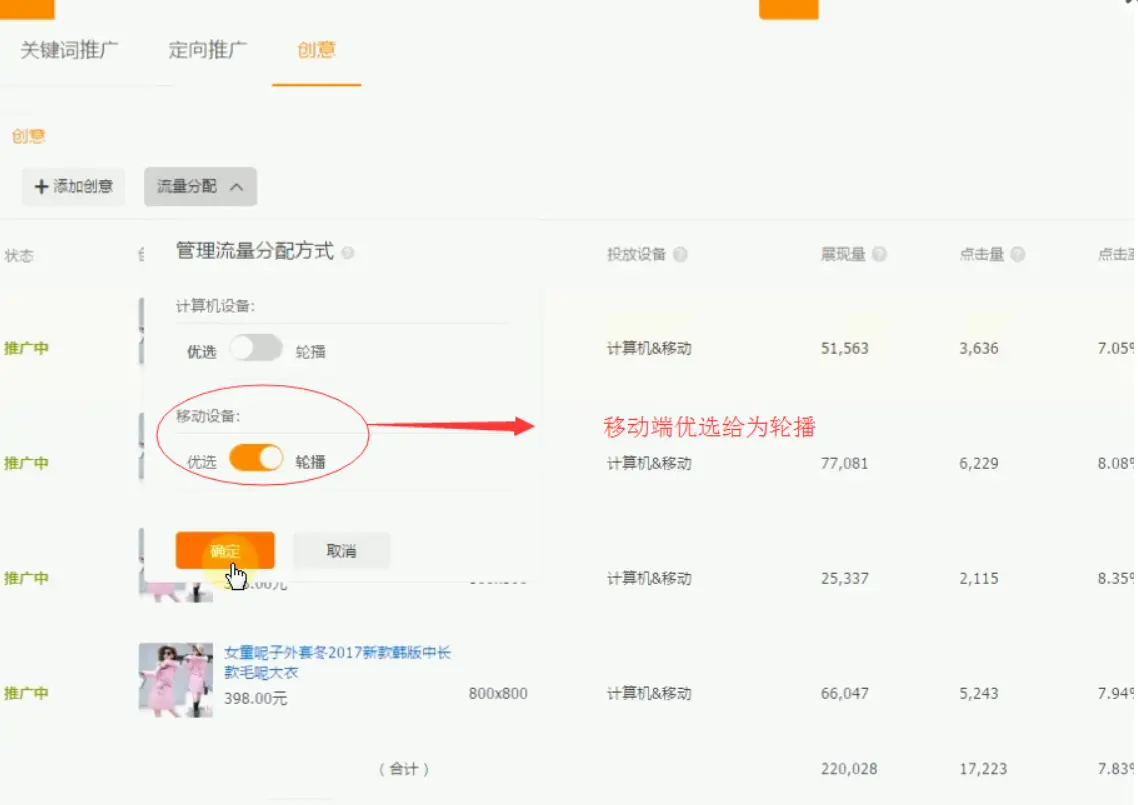Click the plus icon on 添加创意
Screen dimensions: 1138x805
[x=41, y=187]
